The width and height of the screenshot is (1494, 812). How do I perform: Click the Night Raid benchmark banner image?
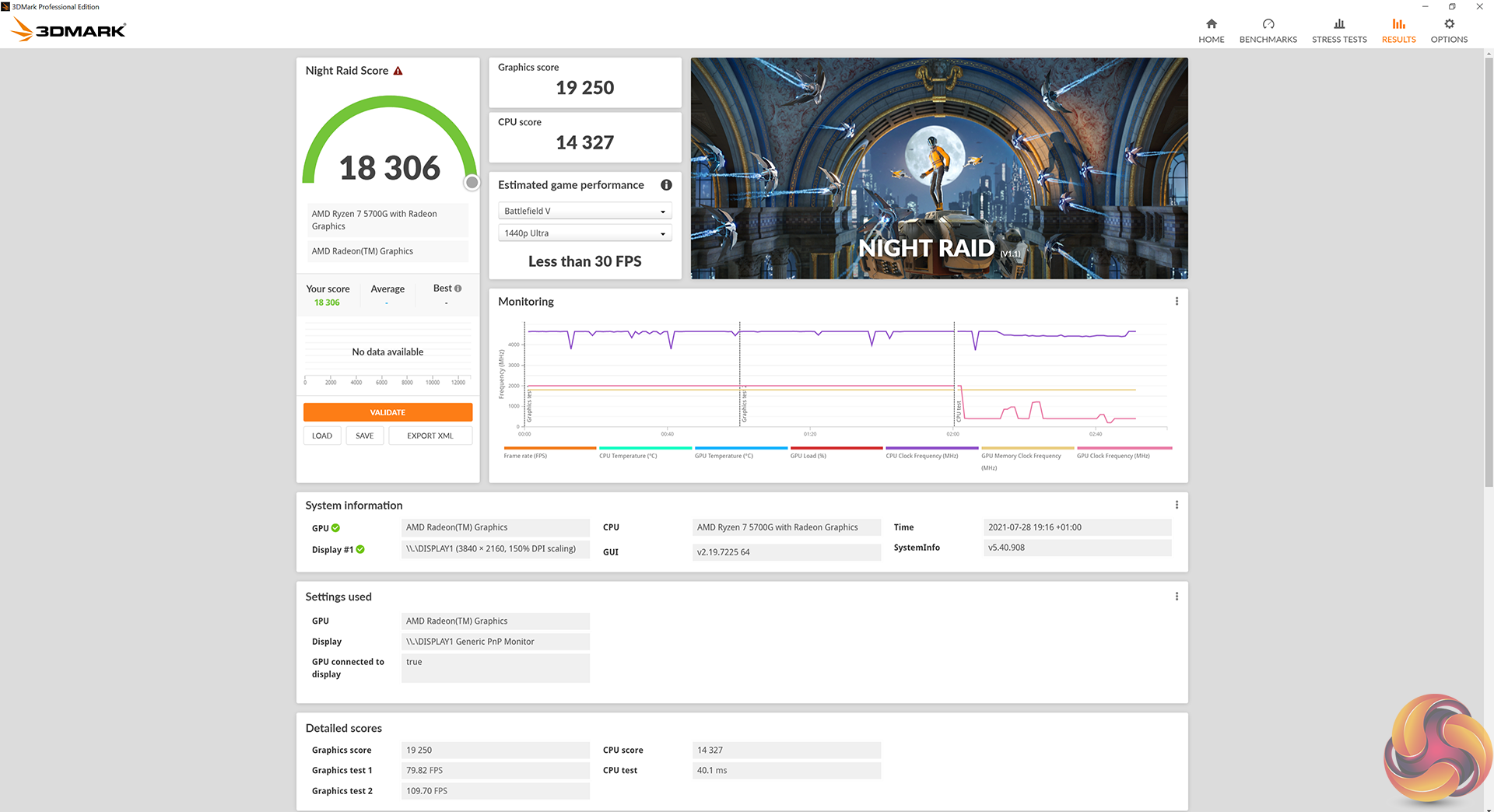point(938,168)
